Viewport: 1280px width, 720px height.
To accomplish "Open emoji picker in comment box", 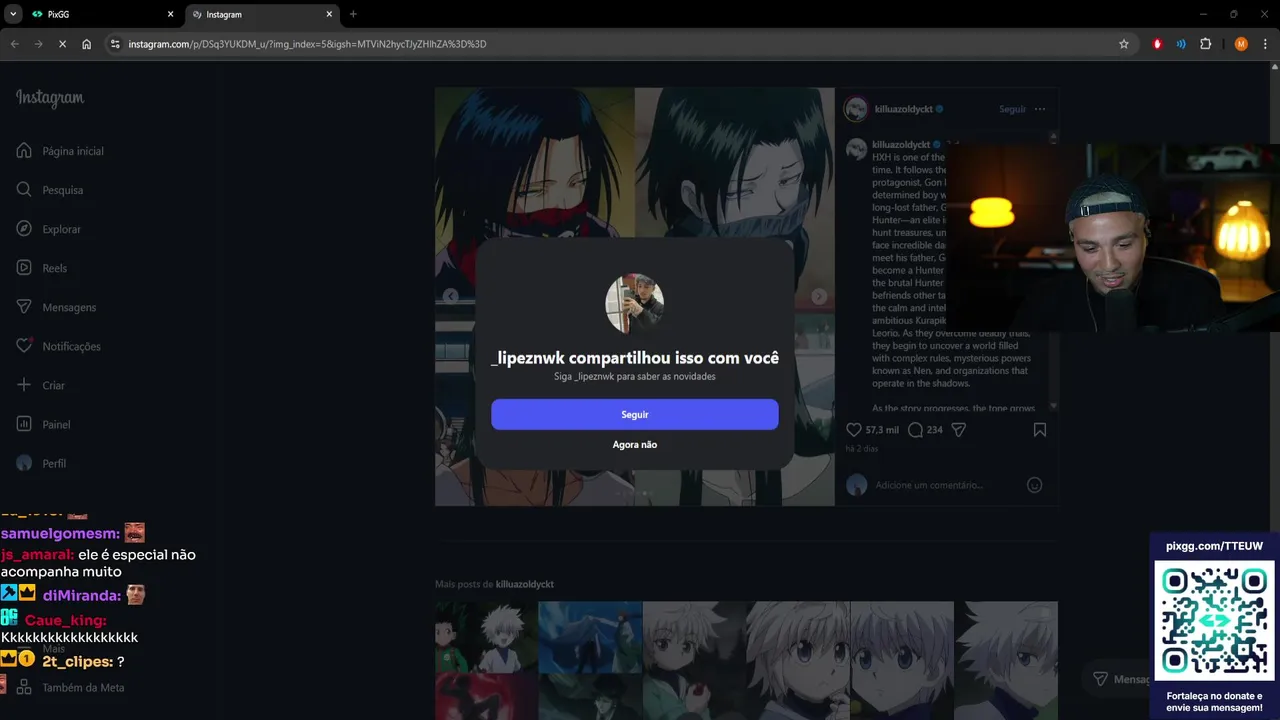I will pos(1035,485).
